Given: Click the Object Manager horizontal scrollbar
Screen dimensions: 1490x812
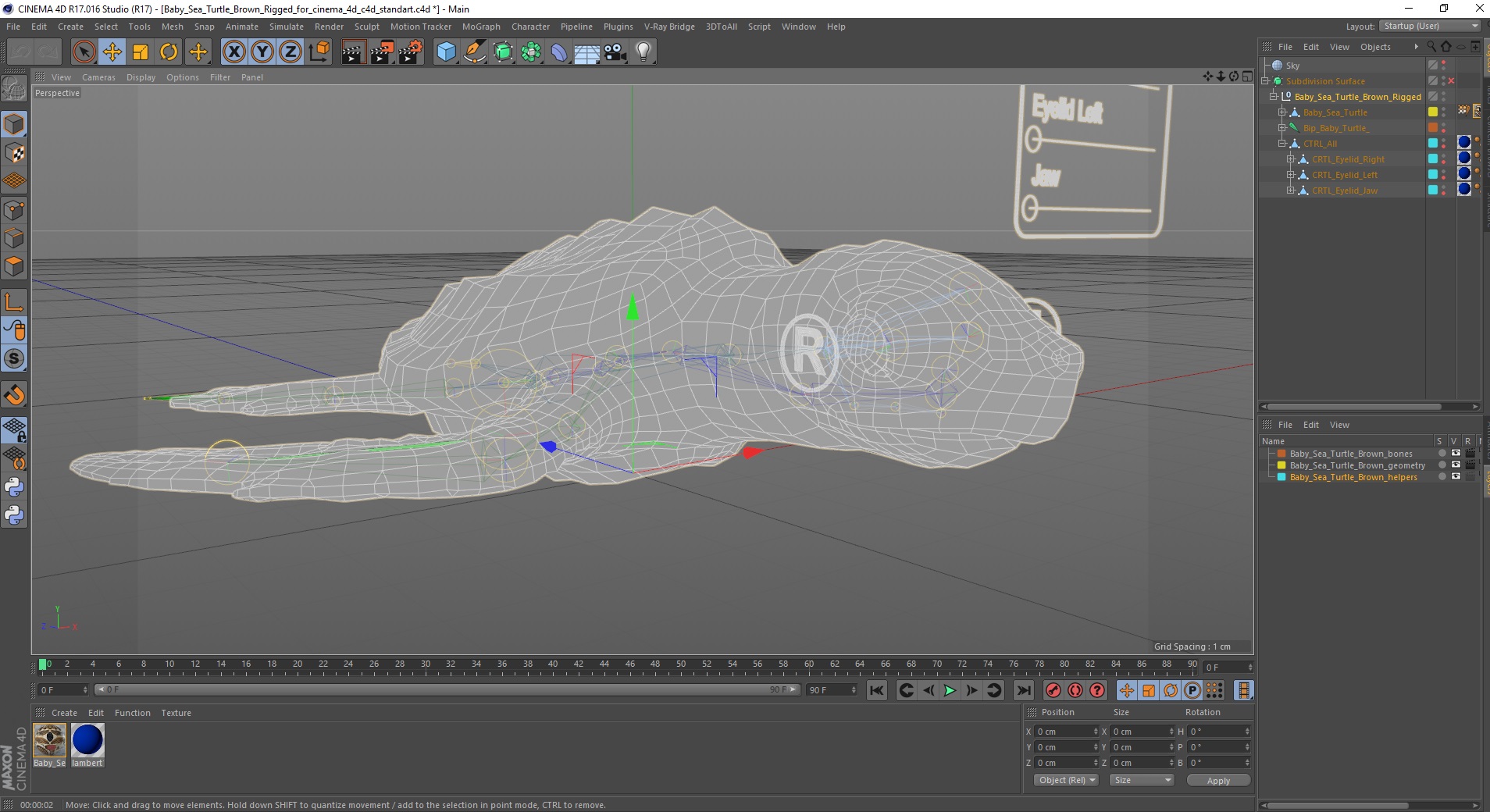Looking at the screenshot, I should coord(1370,407).
